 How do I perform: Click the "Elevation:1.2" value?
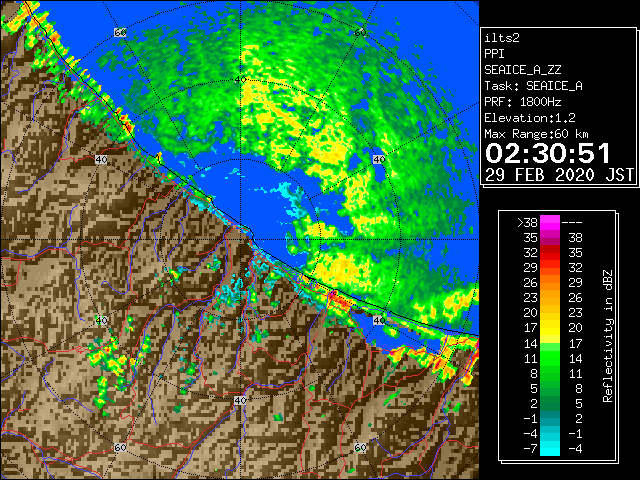[x=530, y=118]
